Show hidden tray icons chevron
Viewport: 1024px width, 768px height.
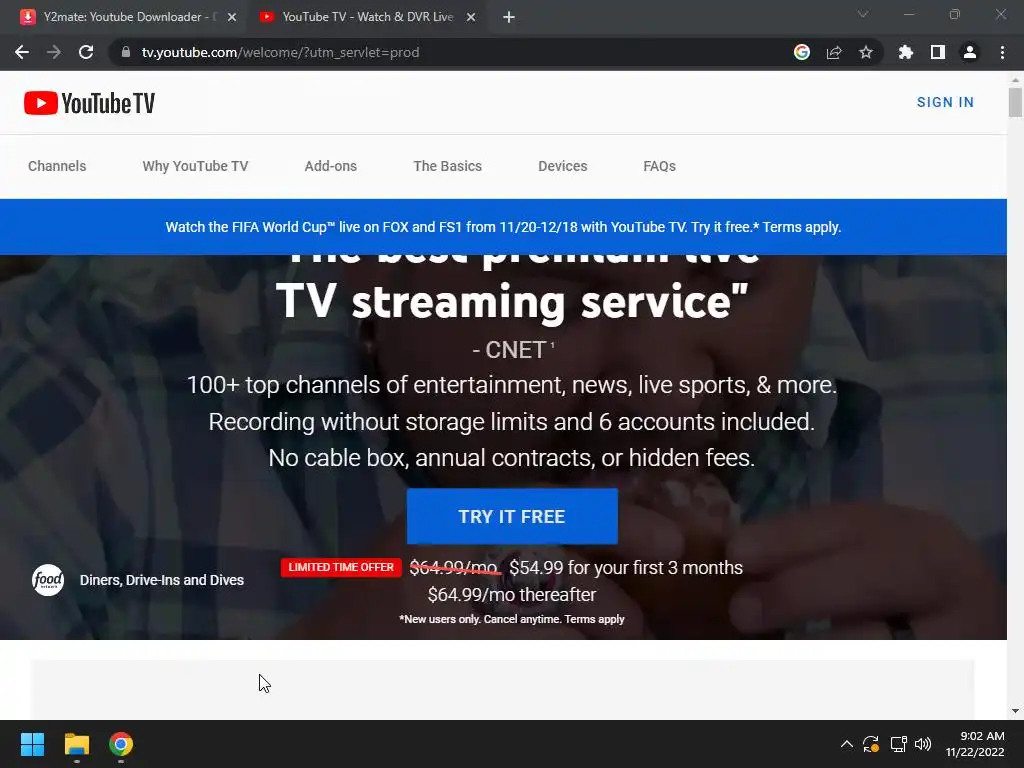coord(846,744)
